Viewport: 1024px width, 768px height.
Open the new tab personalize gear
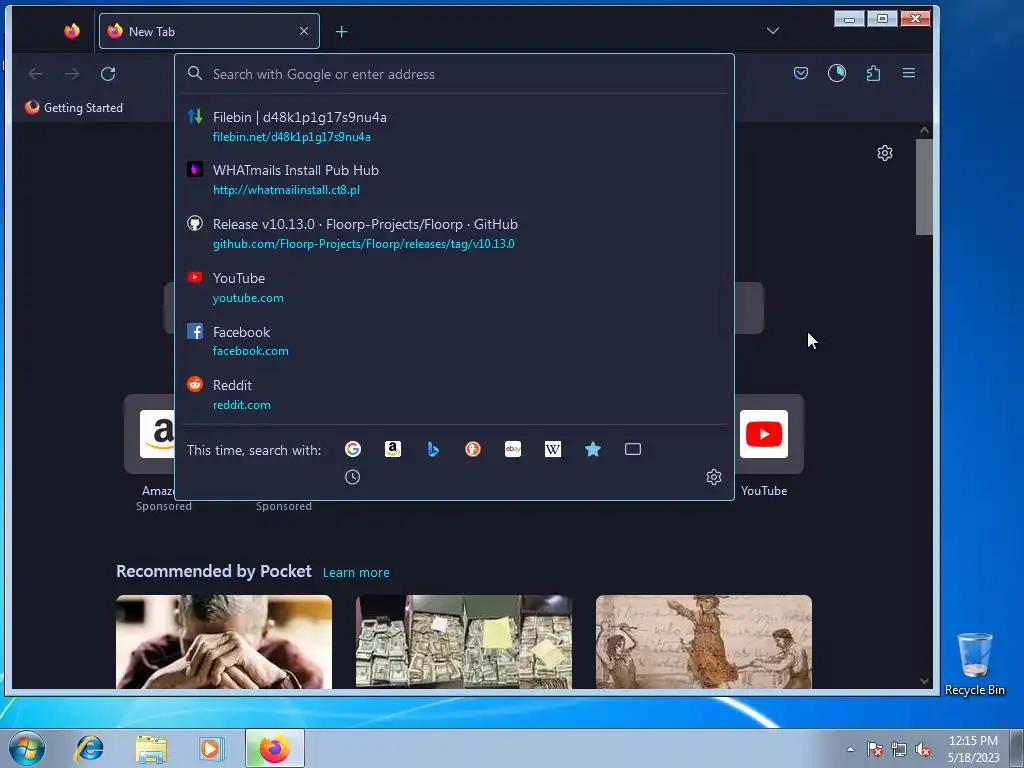tap(885, 153)
